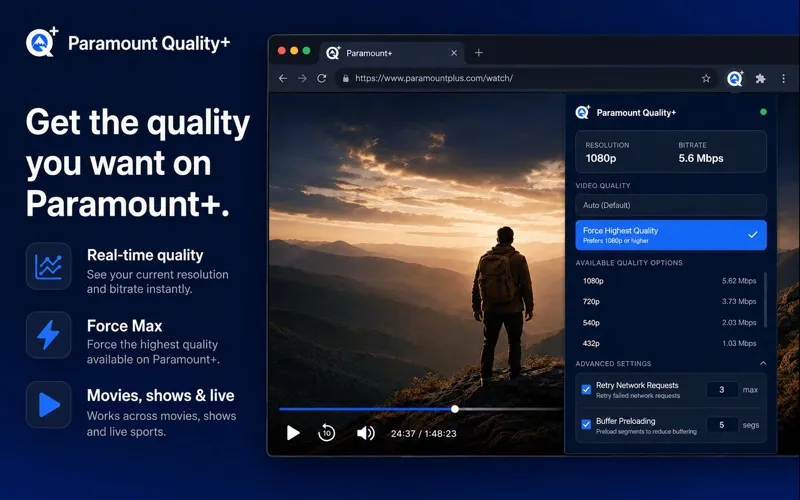Click the 1080p resolution readout
Viewport: 800px width, 500px height.
click(601, 158)
